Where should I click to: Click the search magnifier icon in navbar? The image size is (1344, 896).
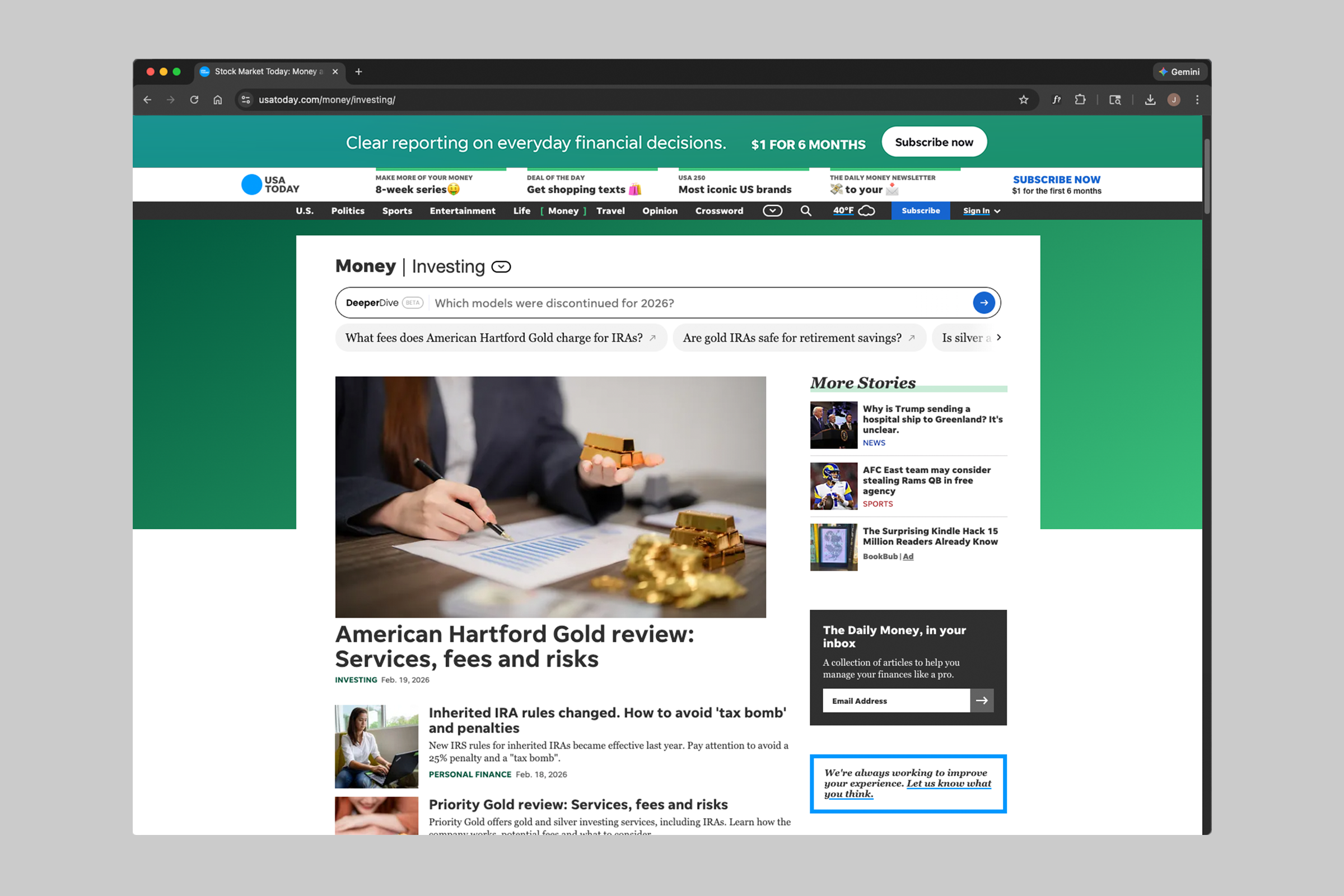[806, 211]
